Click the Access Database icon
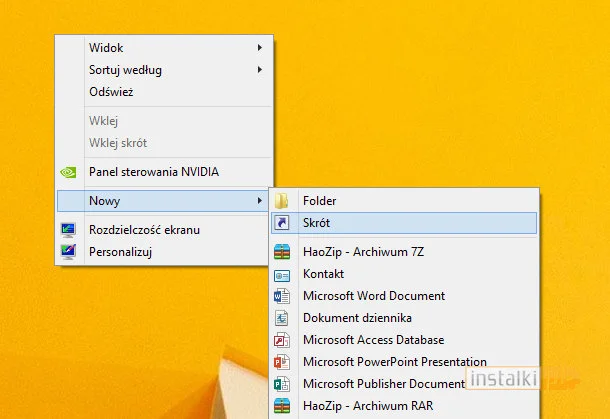The image size is (610, 419). 282,340
